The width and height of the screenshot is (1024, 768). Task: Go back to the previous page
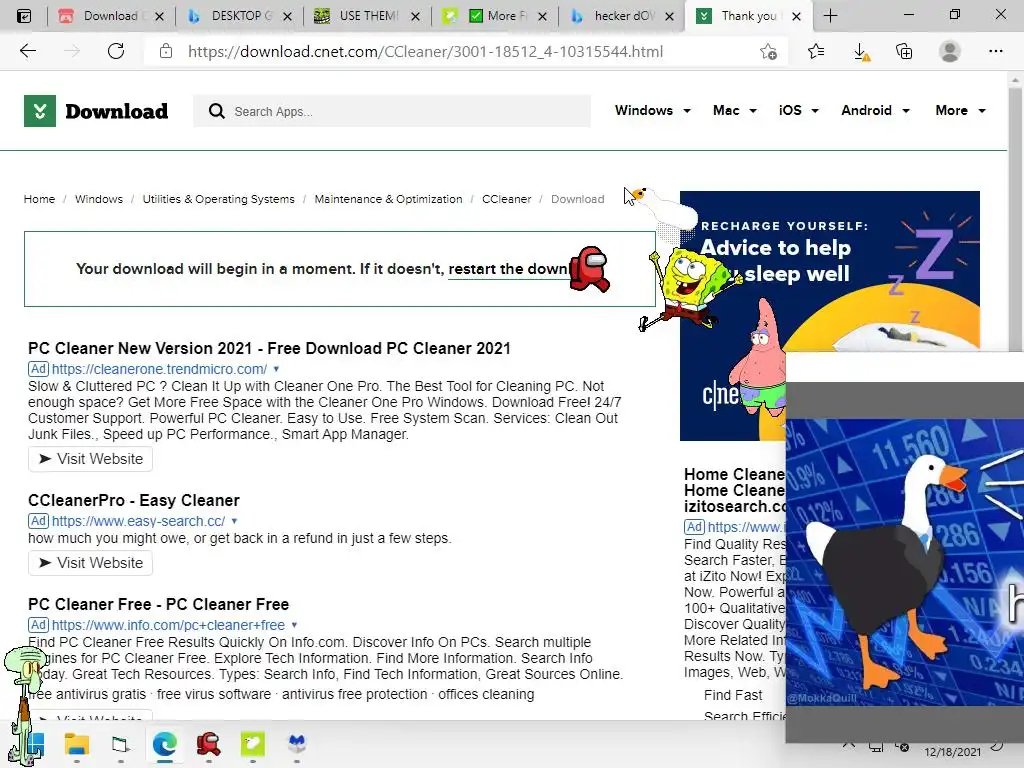(x=27, y=51)
